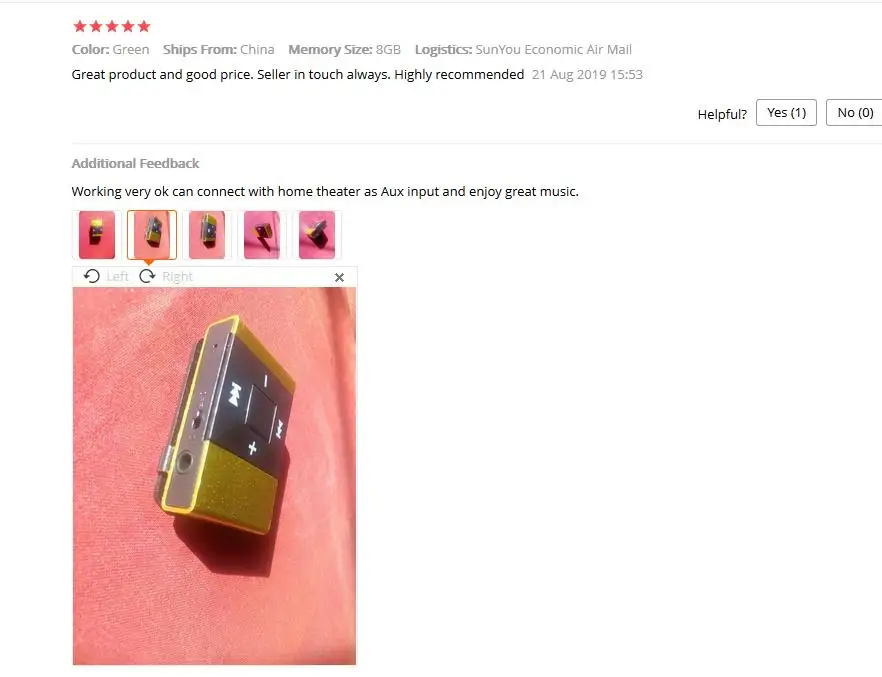Image resolution: width=882 pixels, height=677 pixels.
Task: Click the first red rating star
Action: tap(80, 26)
